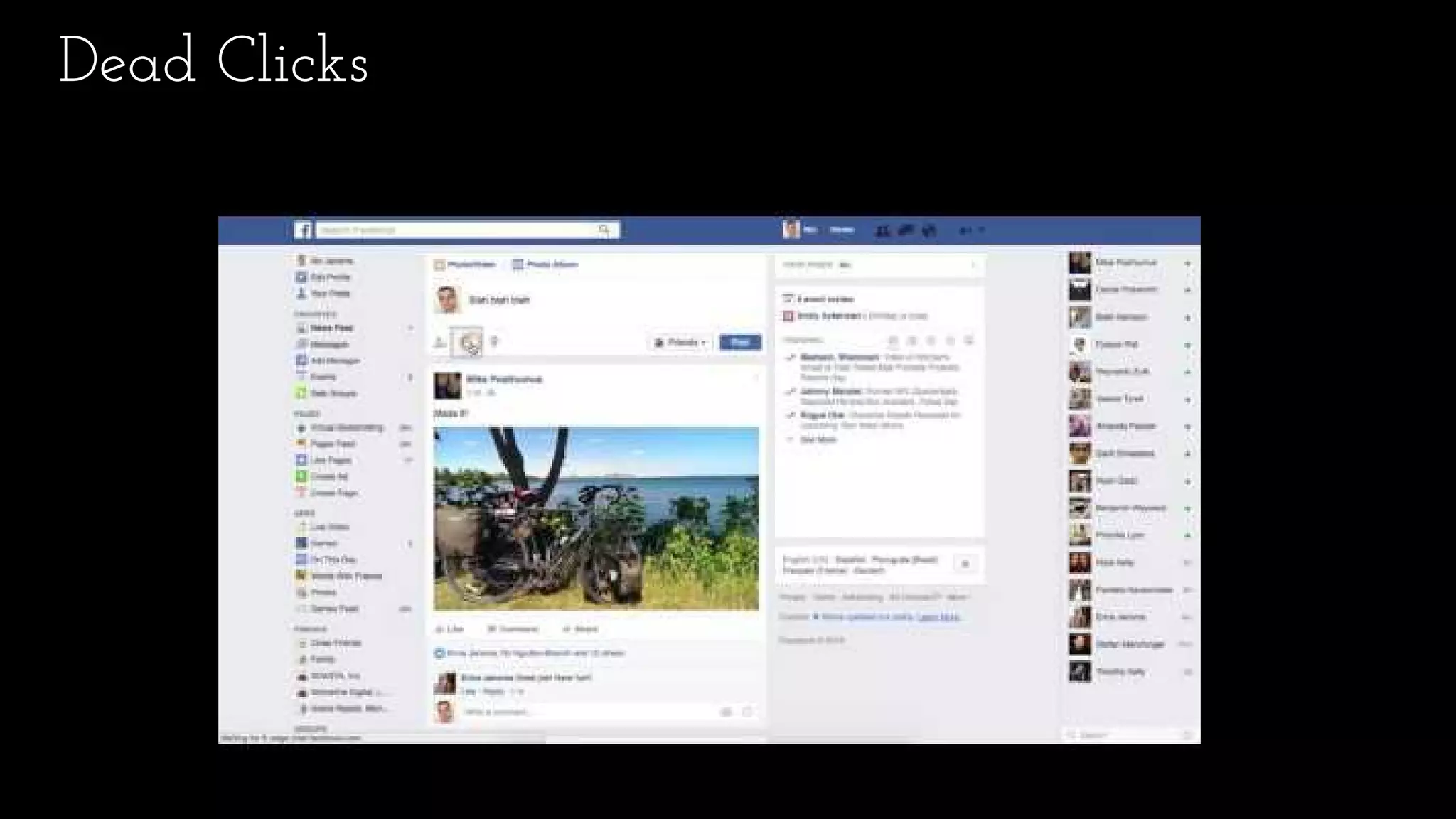Open the privacy shortcuts lock icon
The height and width of the screenshot is (819, 1456).
click(965, 230)
